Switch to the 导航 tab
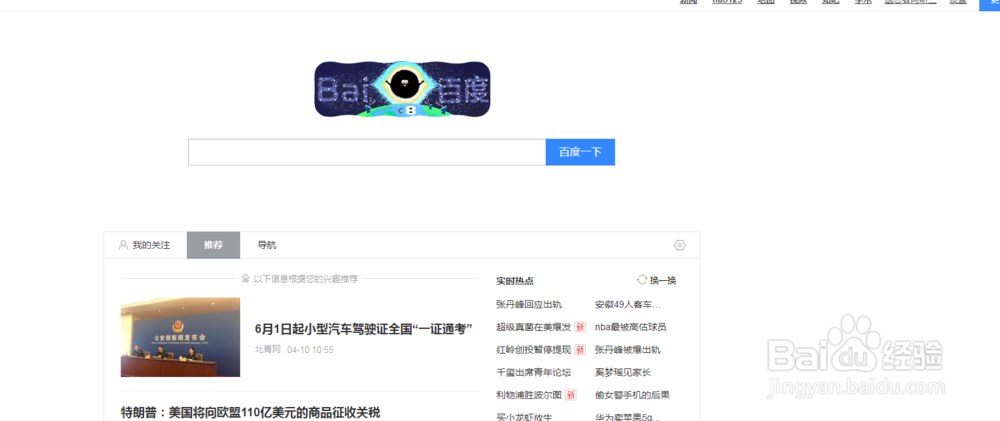This screenshot has width=1000, height=421. (x=267, y=245)
